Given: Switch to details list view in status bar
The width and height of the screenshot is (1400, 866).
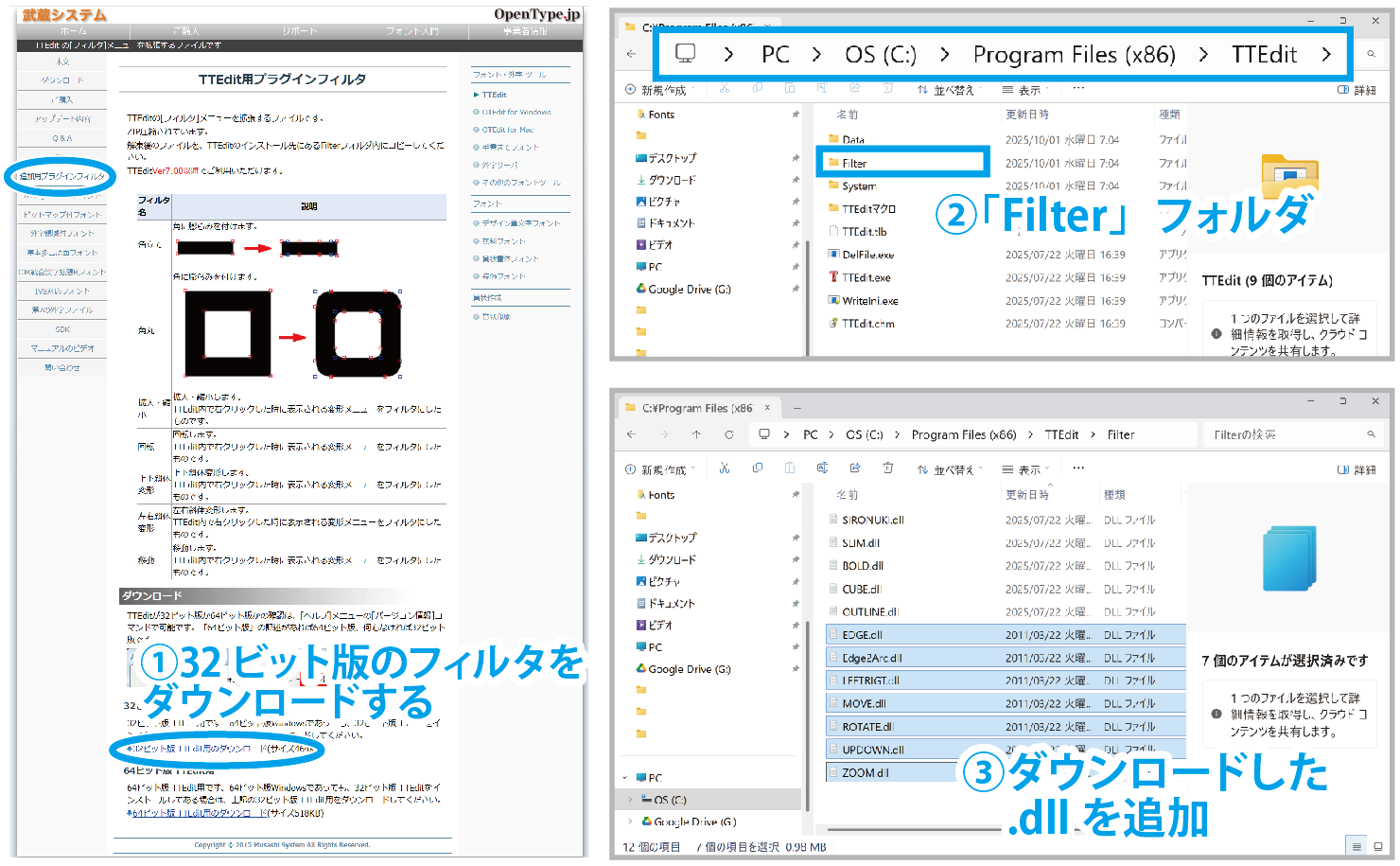Looking at the screenshot, I should point(1356,846).
